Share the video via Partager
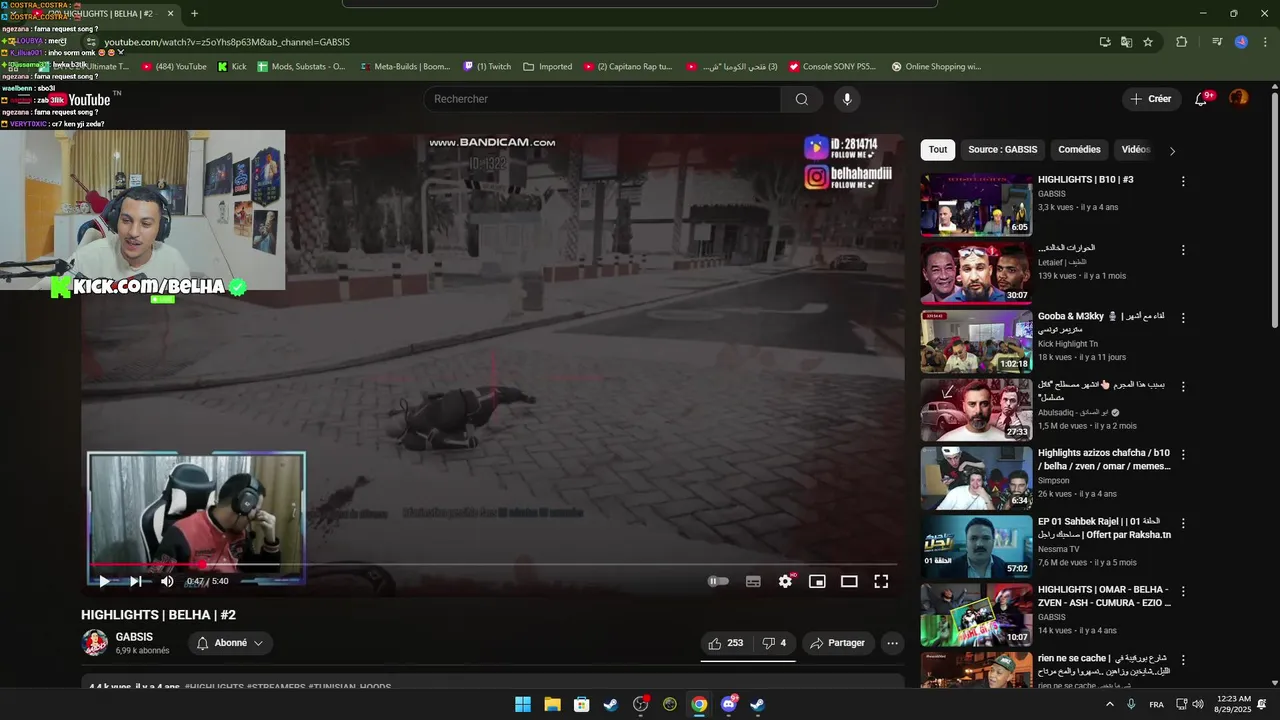The width and height of the screenshot is (1280, 720). (838, 643)
